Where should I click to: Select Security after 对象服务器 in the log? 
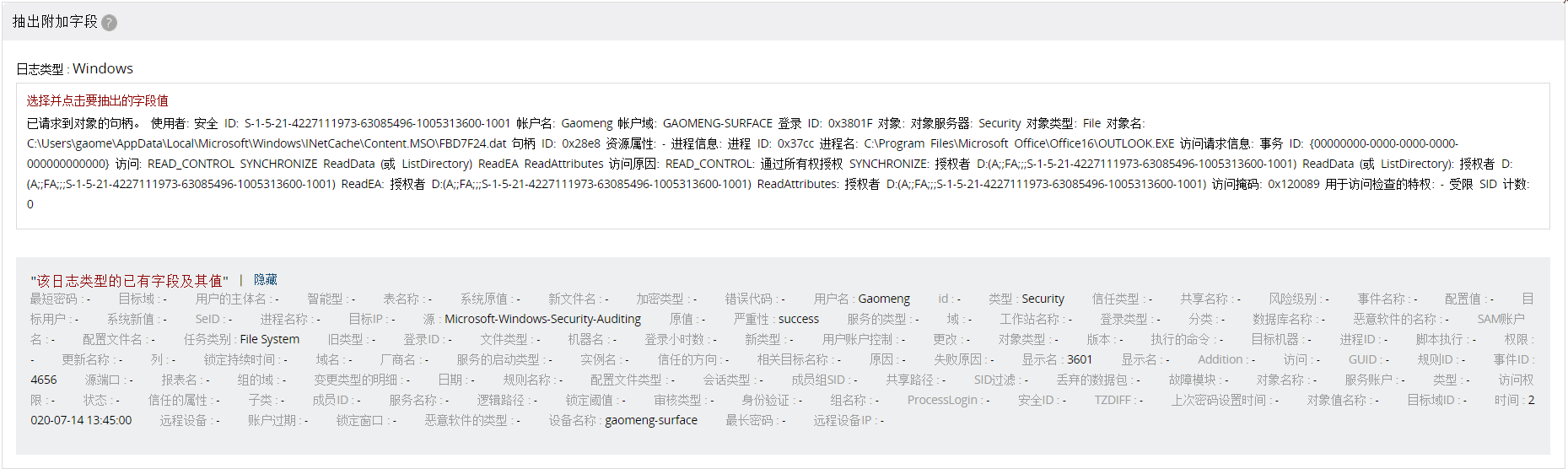[999, 123]
